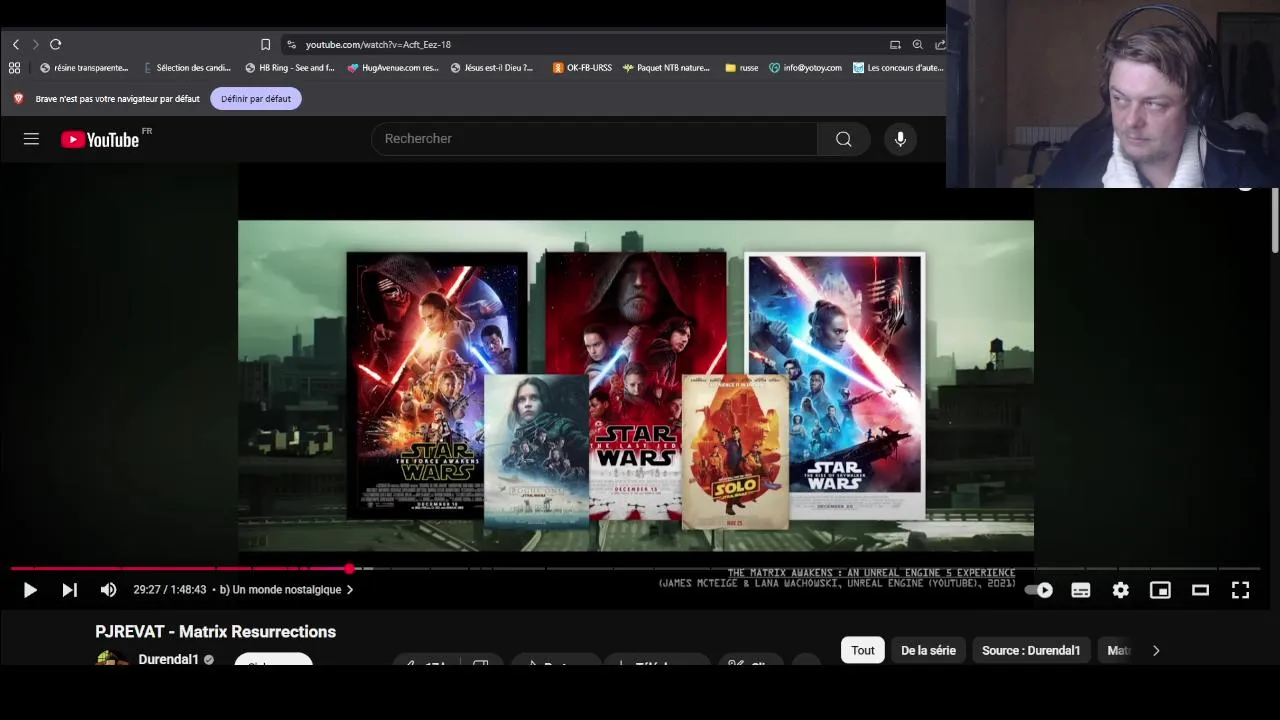The image size is (1280, 720).
Task: Open the Durendal1 channel avatar
Action: pyautogui.click(x=112, y=660)
